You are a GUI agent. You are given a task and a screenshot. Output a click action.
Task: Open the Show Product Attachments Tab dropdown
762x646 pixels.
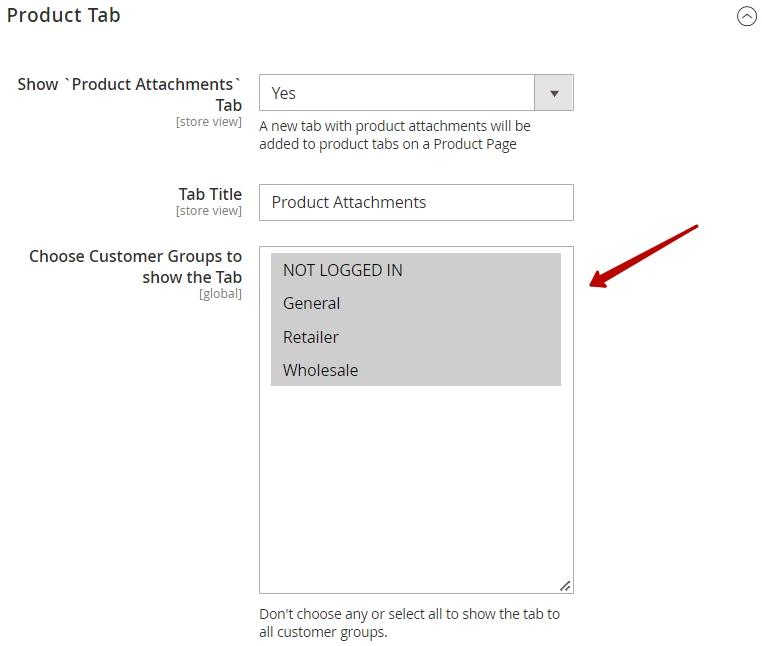point(416,92)
